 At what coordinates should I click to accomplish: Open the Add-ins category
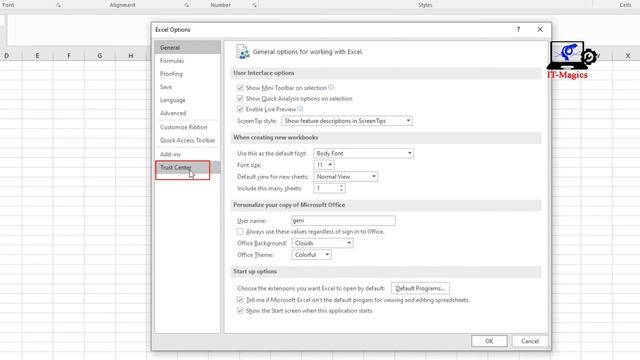(187, 154)
